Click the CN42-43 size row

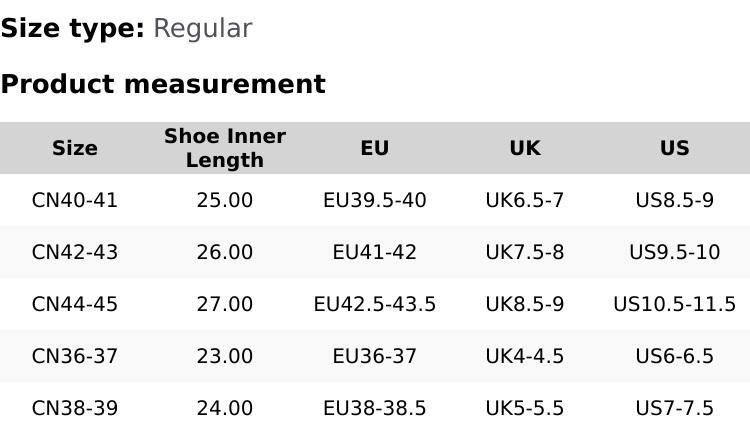point(75,252)
